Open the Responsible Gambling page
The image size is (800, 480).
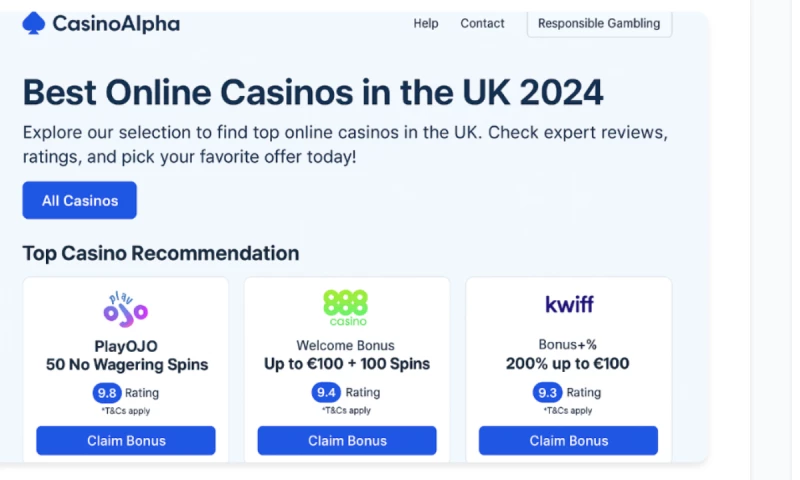[599, 23]
